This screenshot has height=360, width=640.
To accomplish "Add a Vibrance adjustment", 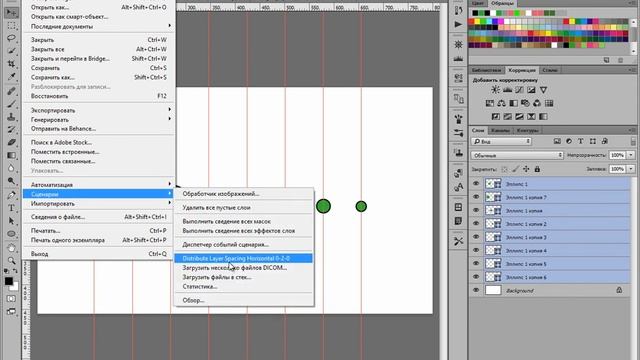I will [x=543, y=90].
